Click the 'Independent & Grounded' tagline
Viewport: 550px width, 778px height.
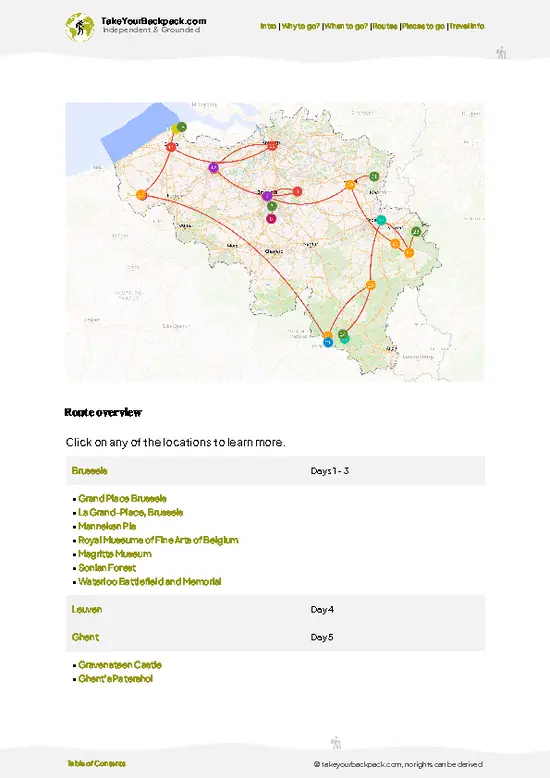pos(151,30)
